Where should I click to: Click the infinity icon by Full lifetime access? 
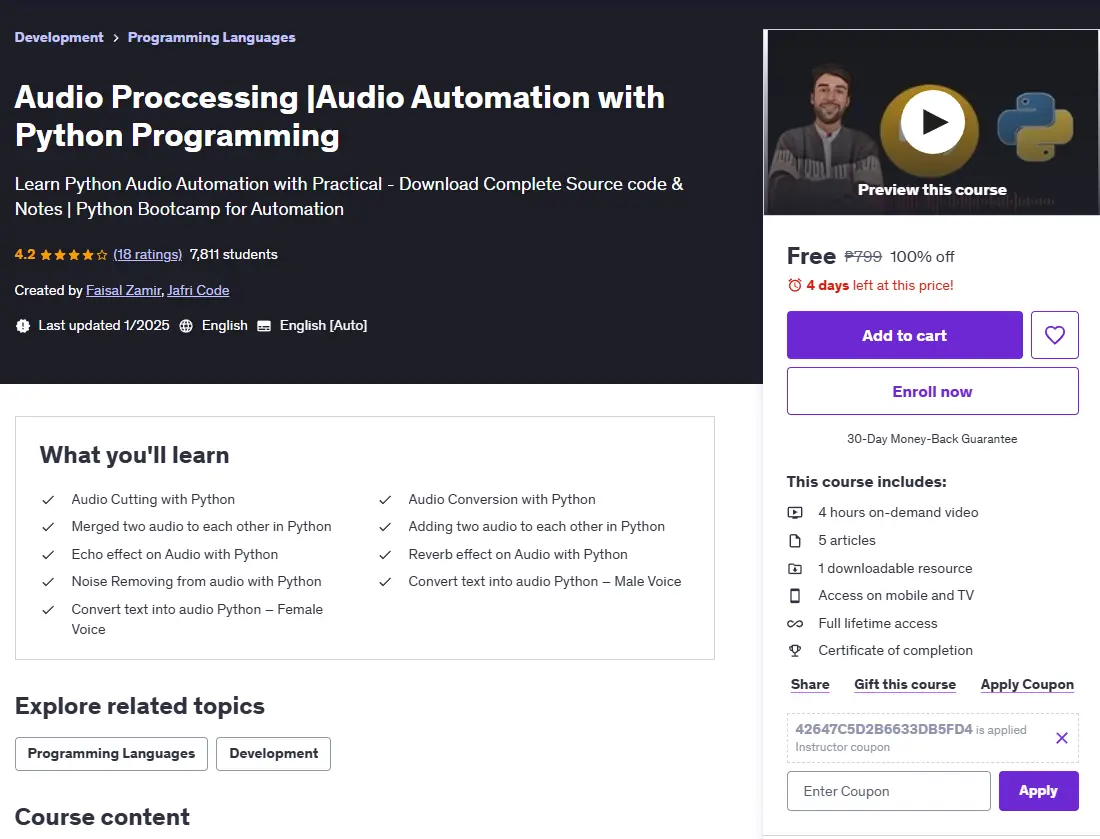(795, 623)
